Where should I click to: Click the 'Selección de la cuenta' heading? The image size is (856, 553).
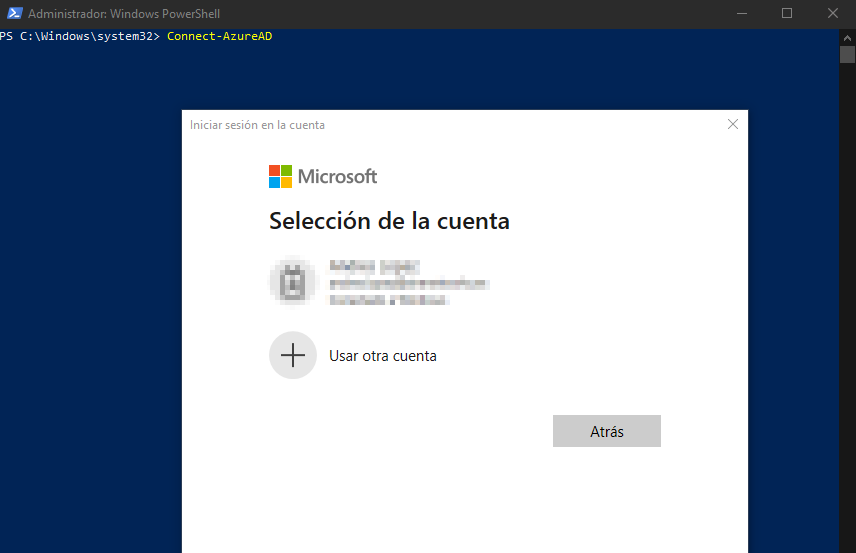(389, 221)
